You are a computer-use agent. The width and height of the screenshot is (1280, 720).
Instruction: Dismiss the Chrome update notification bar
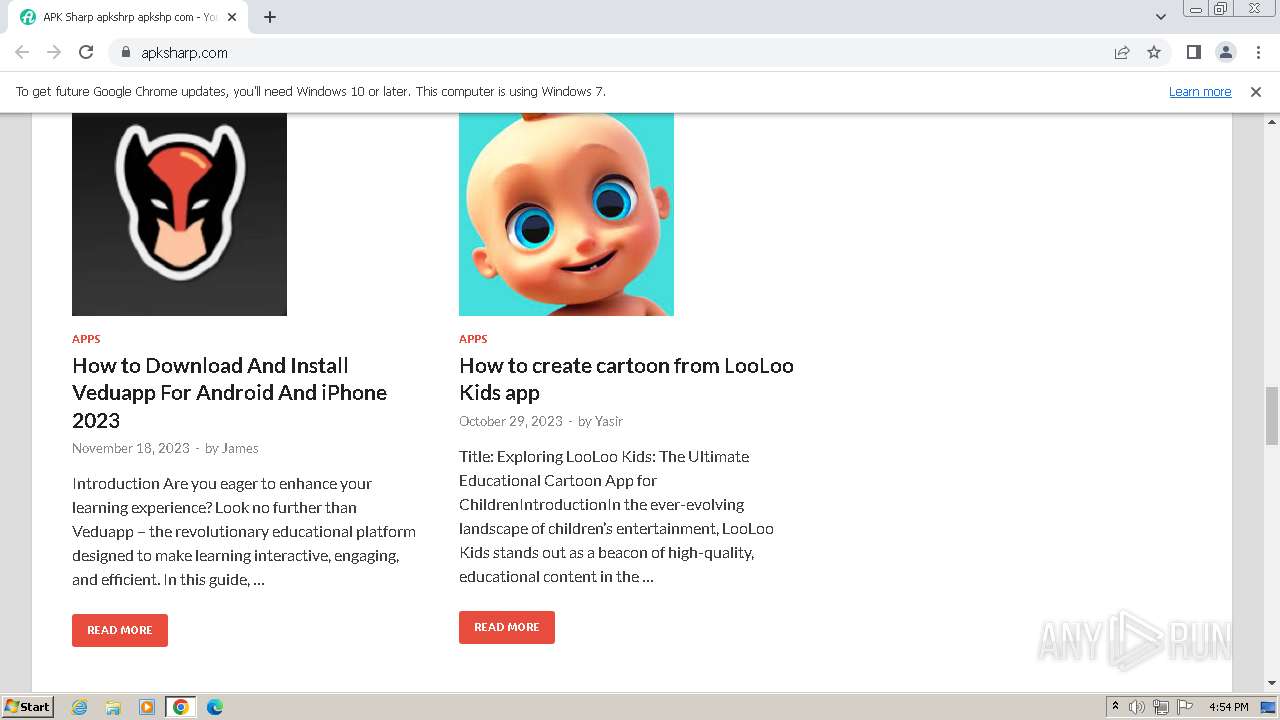tap(1256, 91)
